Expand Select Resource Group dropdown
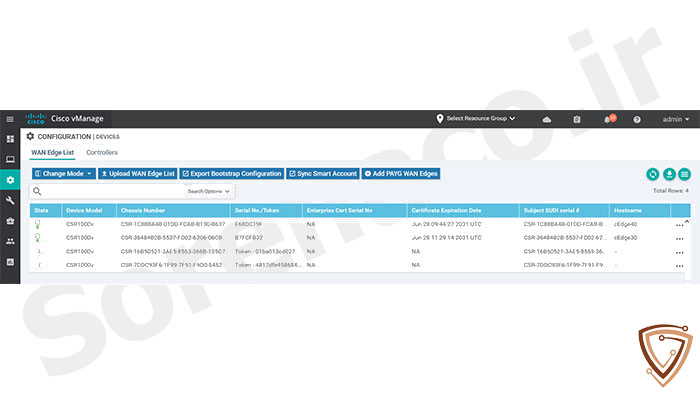Image resolution: width=700 pixels, height=394 pixels. tap(481, 119)
